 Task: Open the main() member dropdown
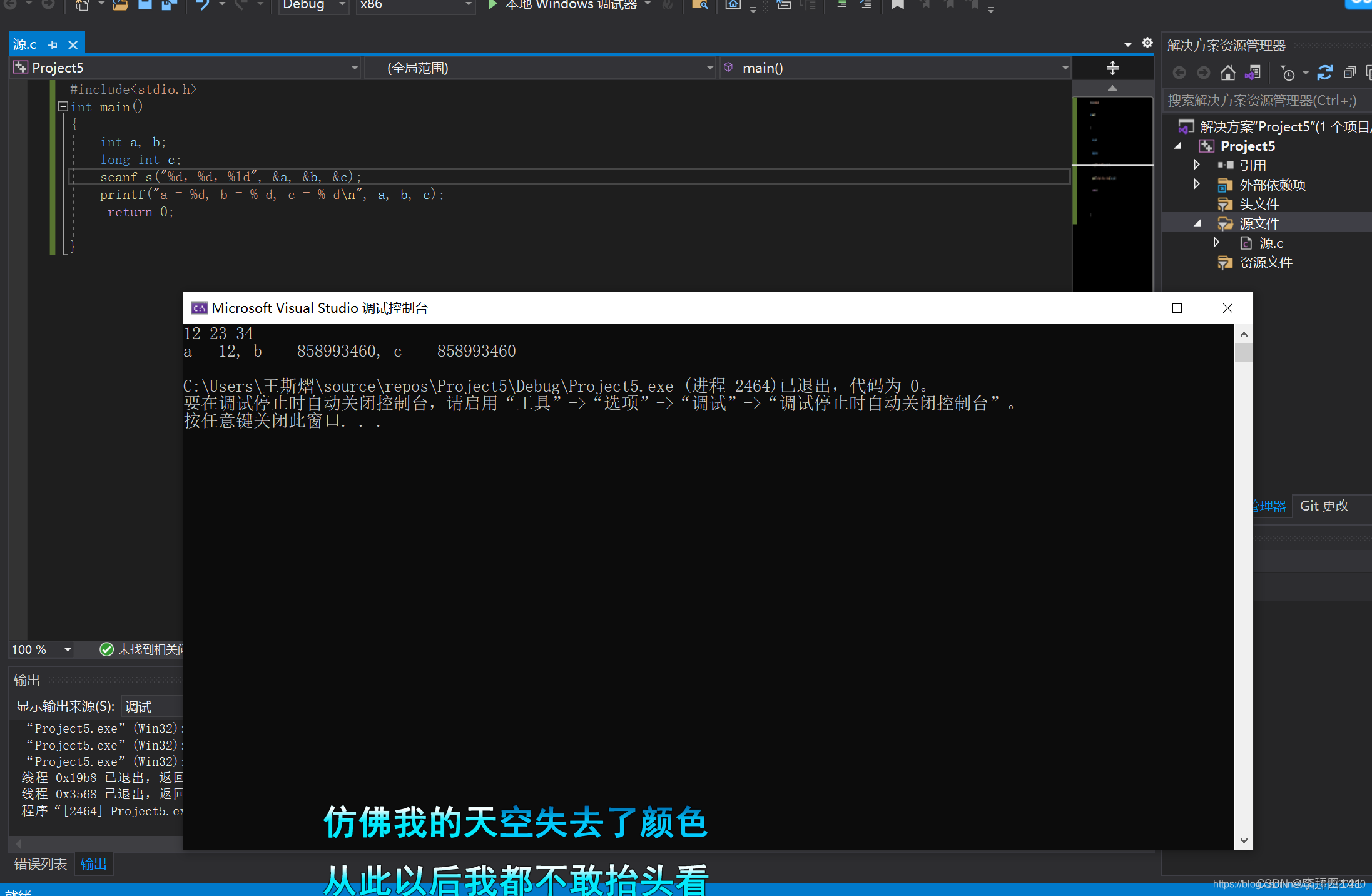[896, 68]
